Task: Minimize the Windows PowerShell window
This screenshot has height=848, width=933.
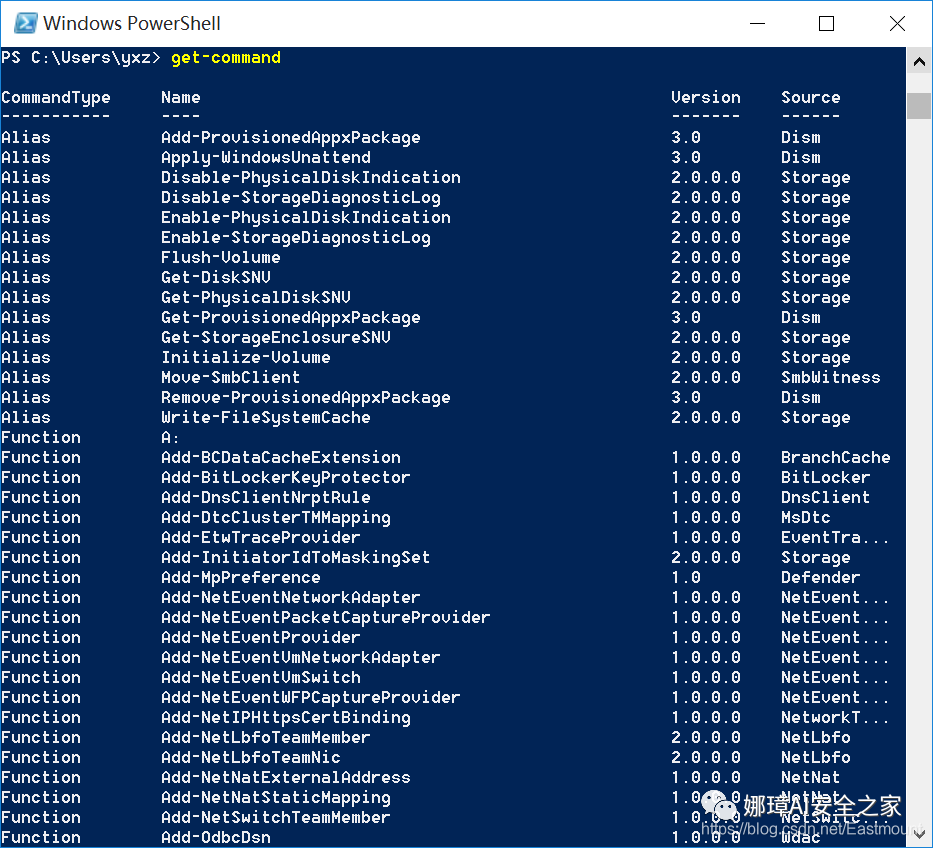Action: click(x=757, y=23)
